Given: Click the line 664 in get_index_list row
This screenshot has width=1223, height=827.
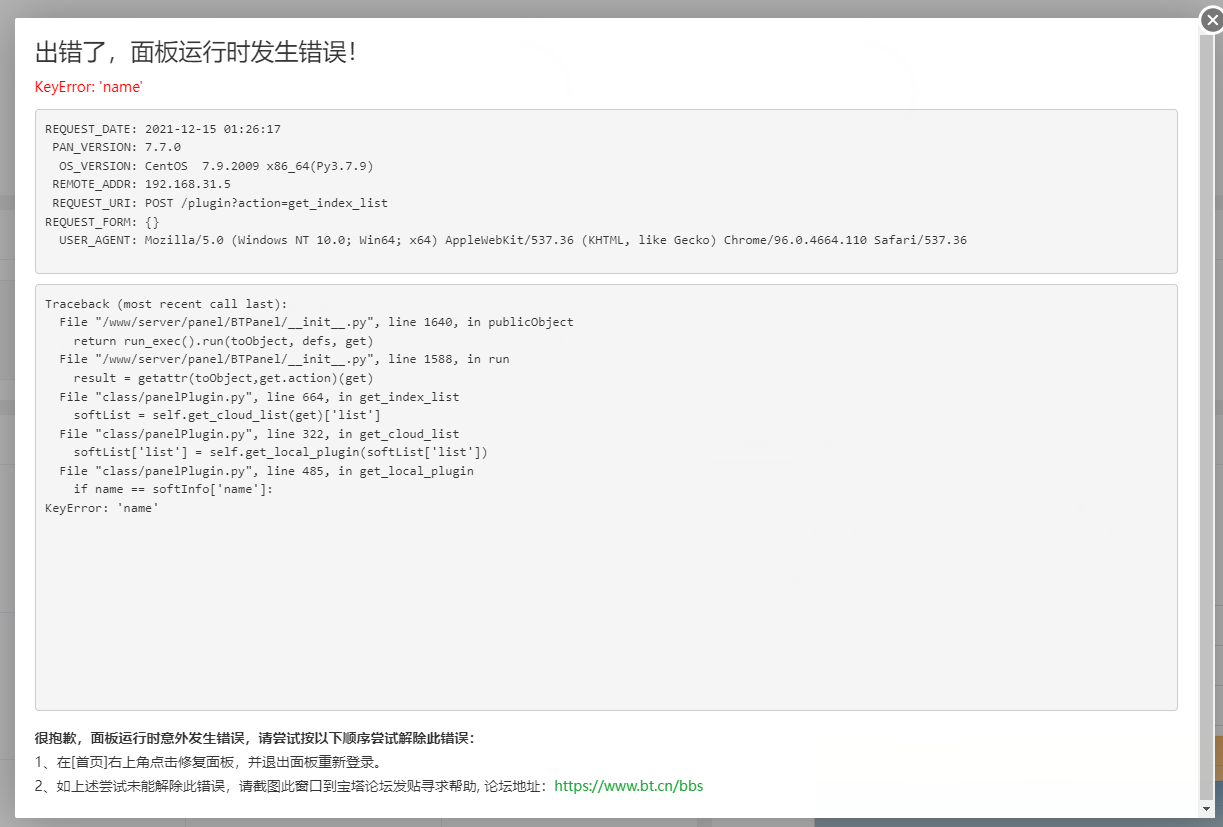Looking at the screenshot, I should (259, 397).
